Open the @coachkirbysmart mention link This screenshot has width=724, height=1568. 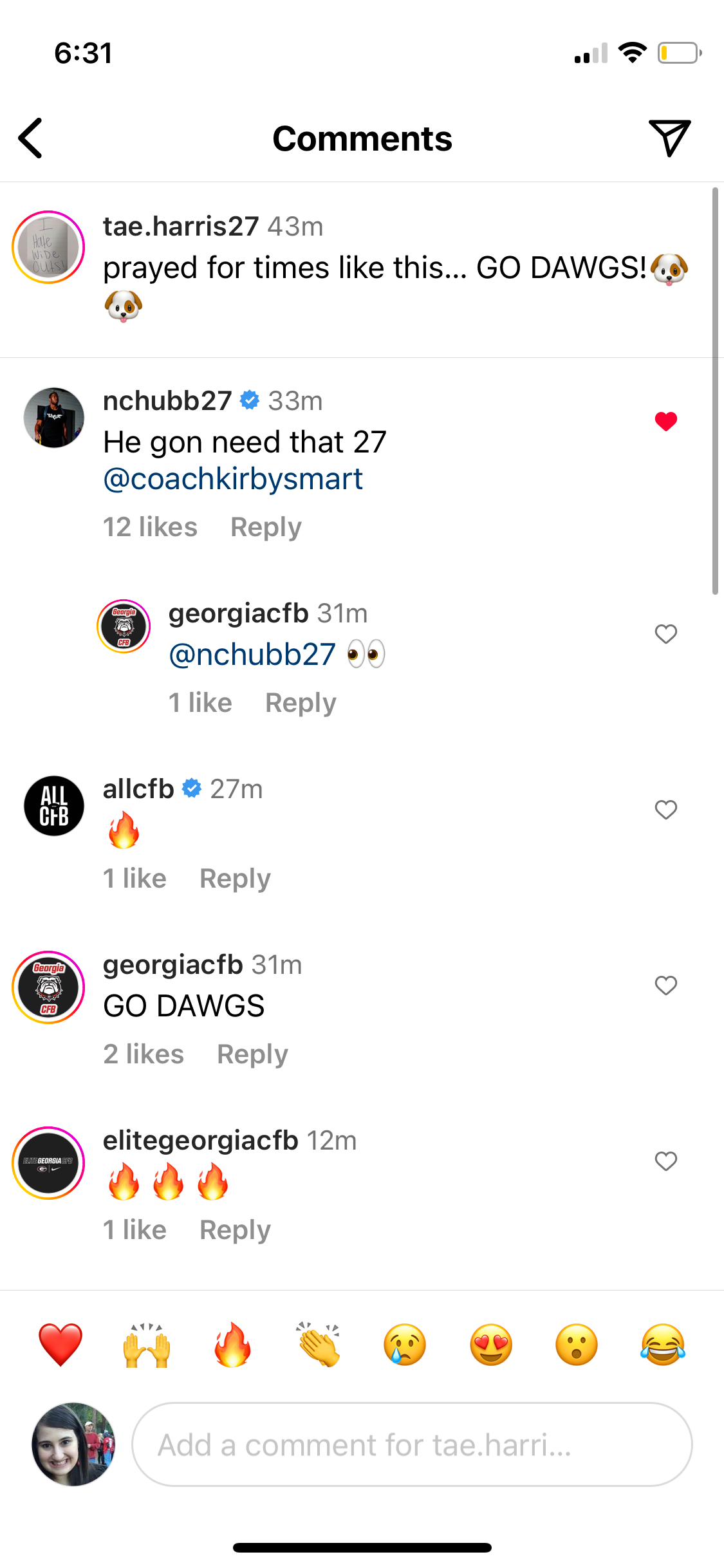[x=233, y=480]
